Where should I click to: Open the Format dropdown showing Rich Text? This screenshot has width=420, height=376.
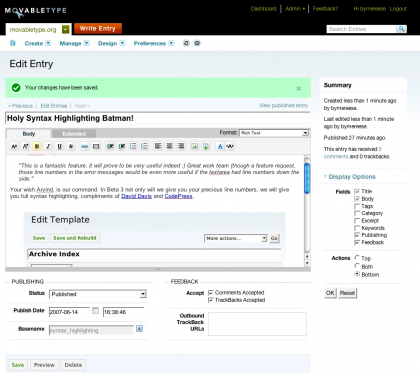point(274,133)
